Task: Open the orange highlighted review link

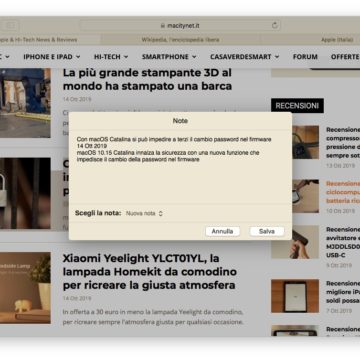Action: (x=343, y=192)
